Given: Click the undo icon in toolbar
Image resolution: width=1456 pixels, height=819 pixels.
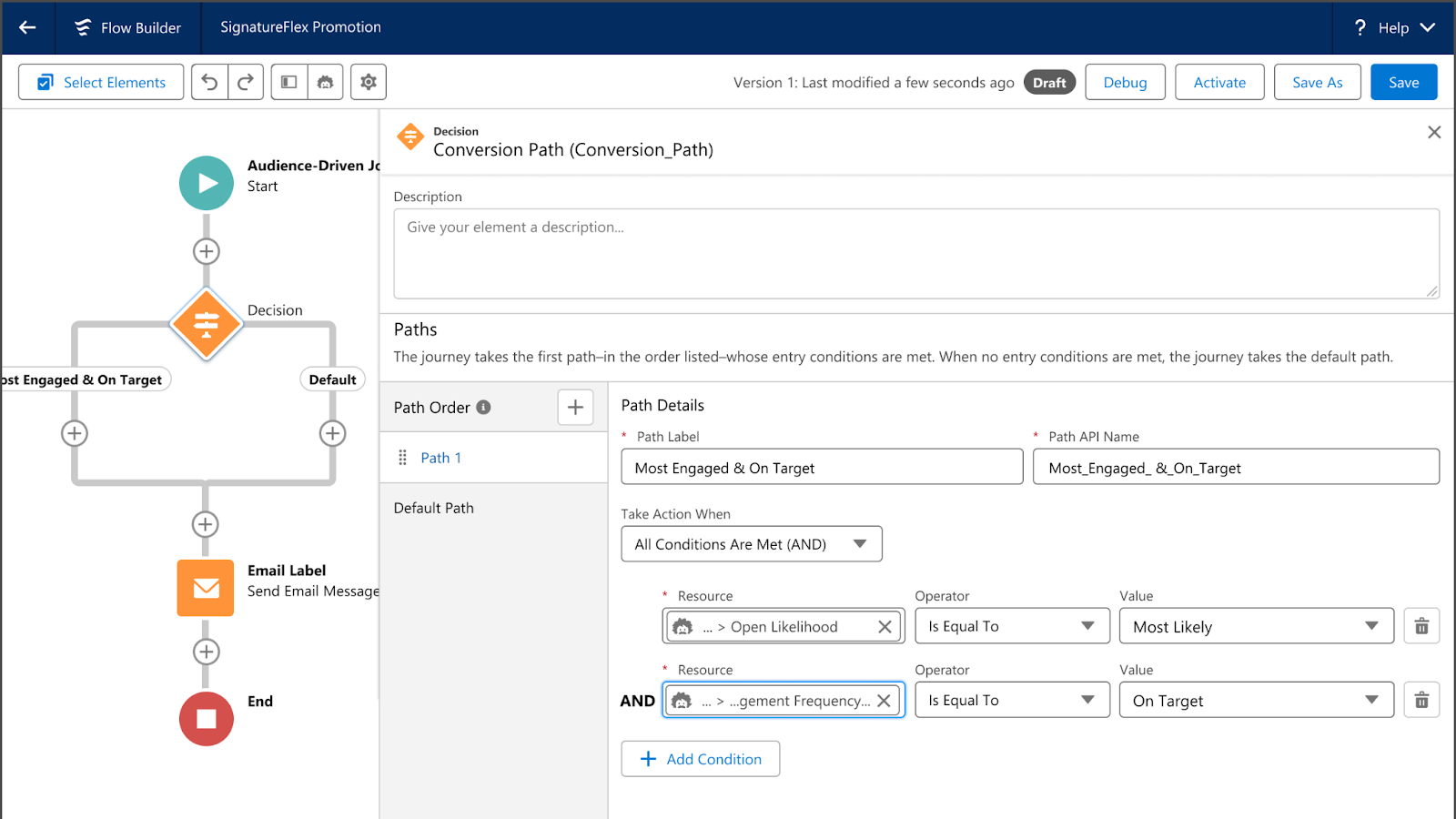Looking at the screenshot, I should pos(209,82).
